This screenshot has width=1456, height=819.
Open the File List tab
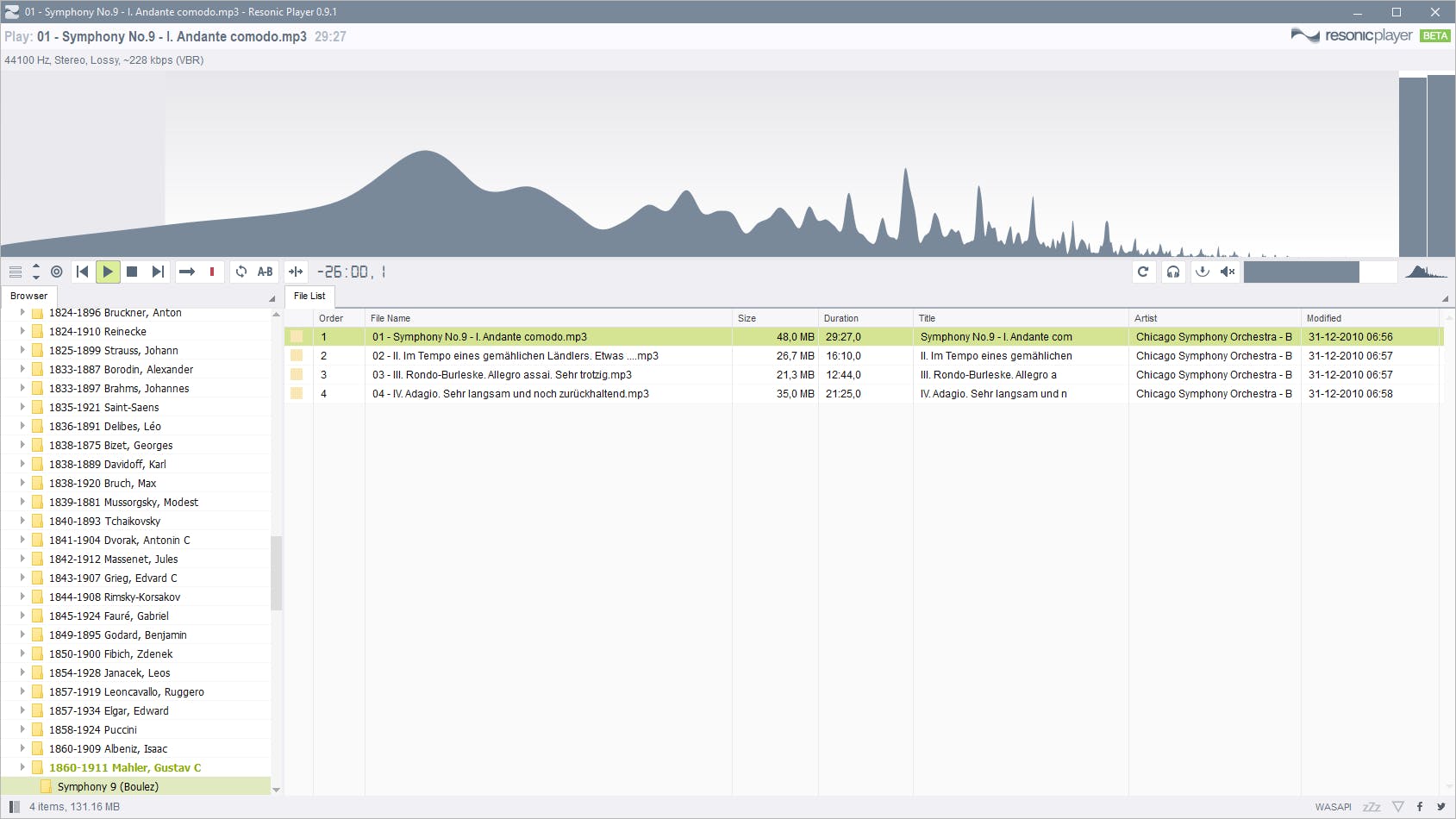click(309, 296)
